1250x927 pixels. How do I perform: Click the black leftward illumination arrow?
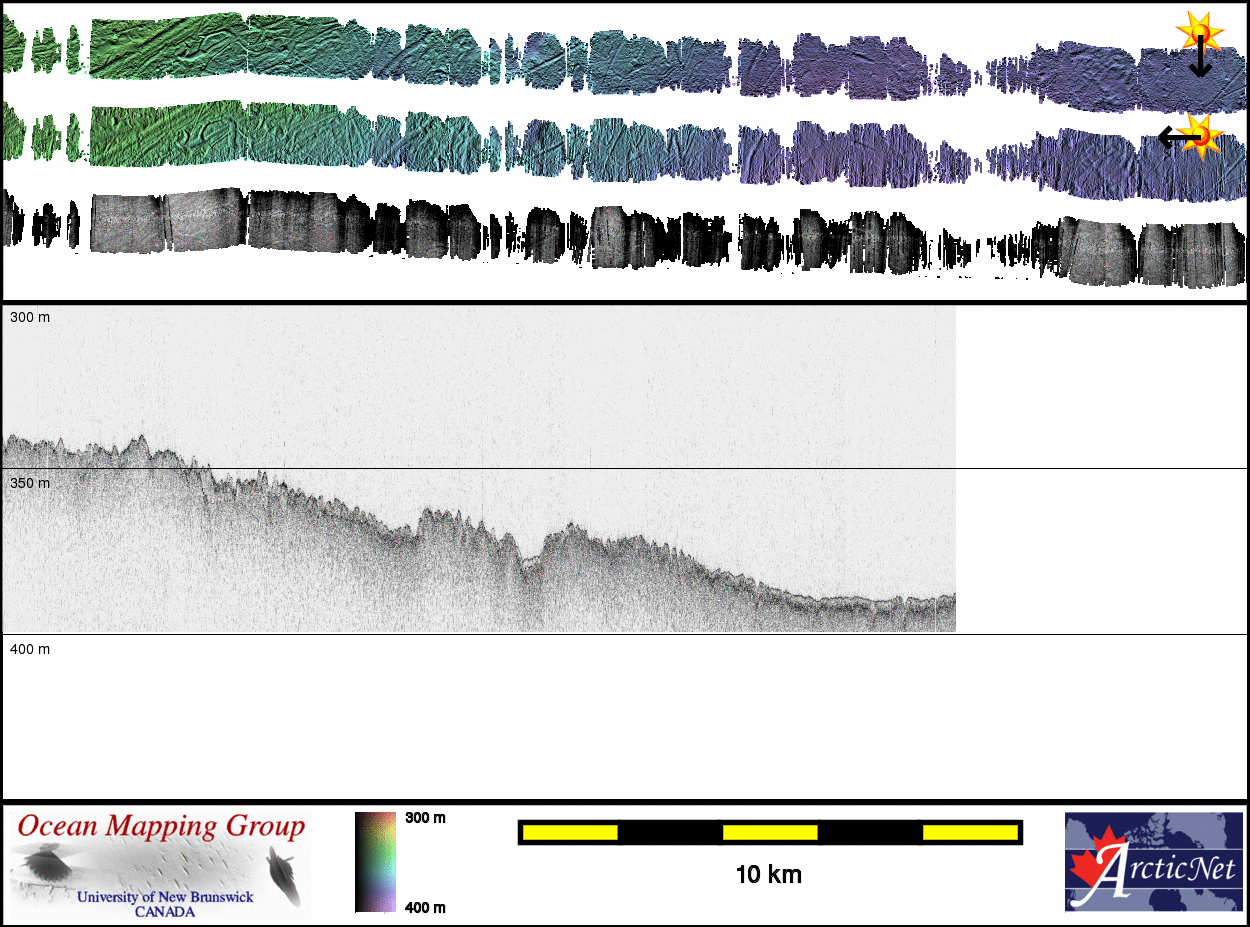(1170, 138)
